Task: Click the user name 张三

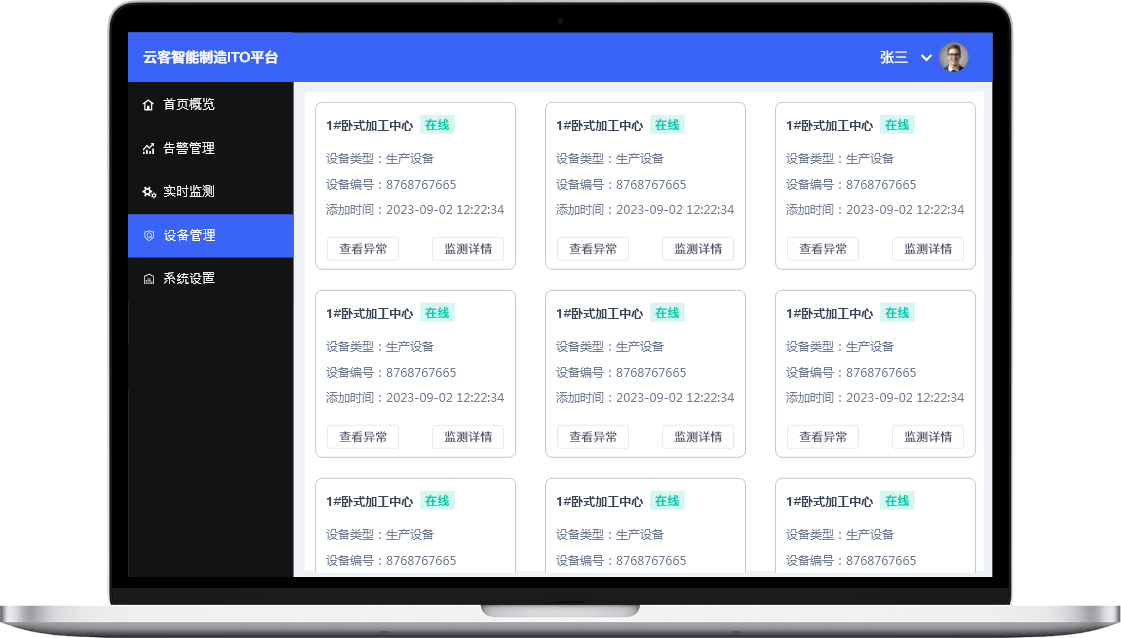Action: [x=894, y=57]
